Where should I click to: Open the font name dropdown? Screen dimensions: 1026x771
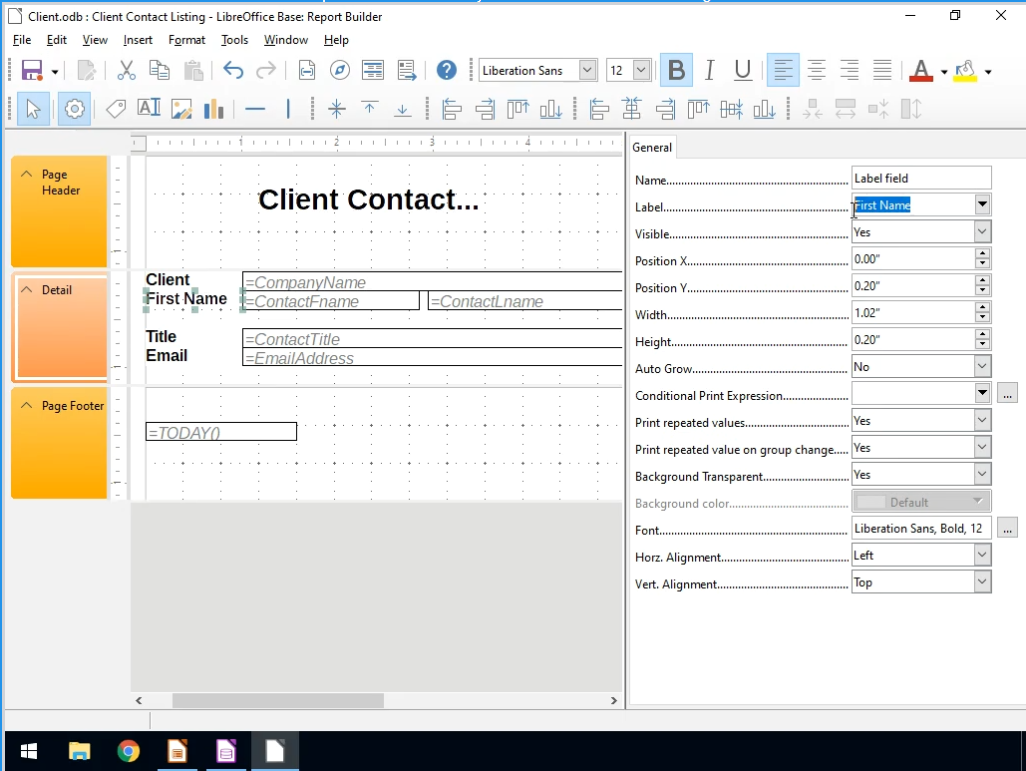tap(587, 70)
